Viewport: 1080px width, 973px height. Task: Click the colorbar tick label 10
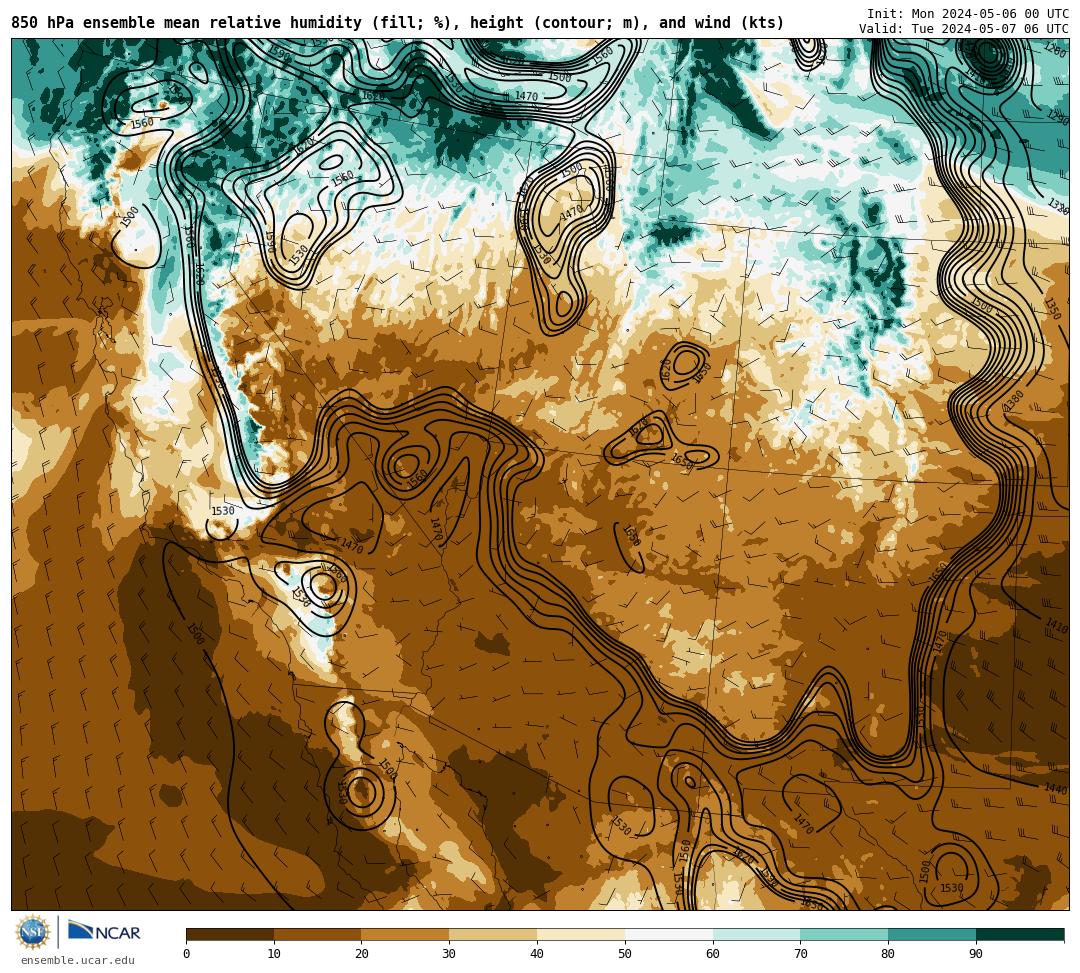click(x=274, y=954)
